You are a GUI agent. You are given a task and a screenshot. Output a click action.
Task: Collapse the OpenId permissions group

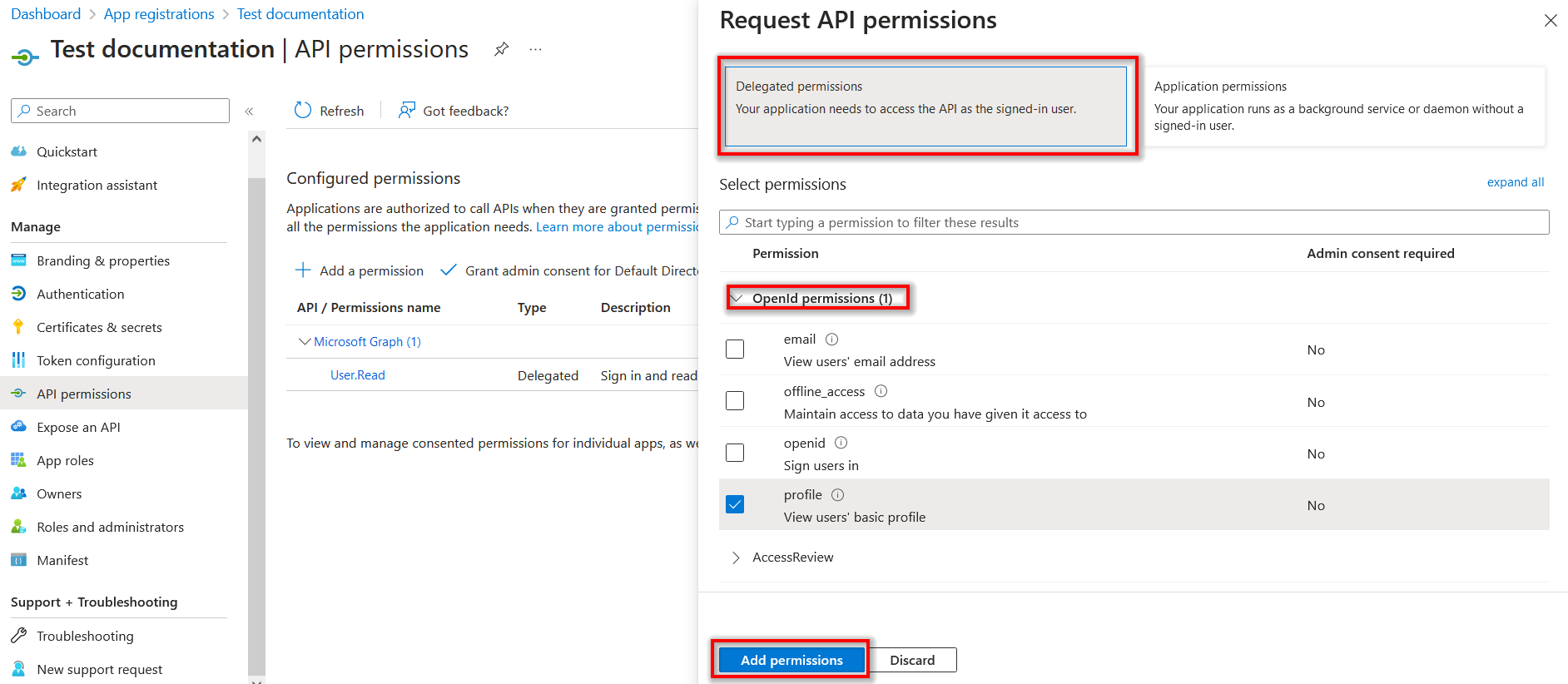[x=736, y=297]
